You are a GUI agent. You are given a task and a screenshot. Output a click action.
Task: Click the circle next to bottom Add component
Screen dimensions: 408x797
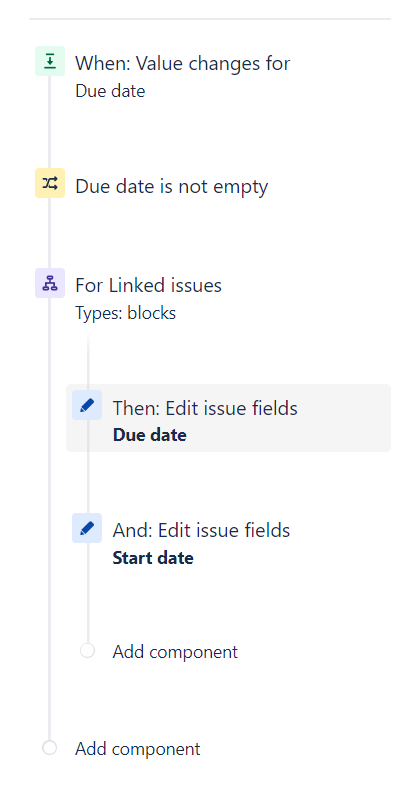[x=50, y=748]
